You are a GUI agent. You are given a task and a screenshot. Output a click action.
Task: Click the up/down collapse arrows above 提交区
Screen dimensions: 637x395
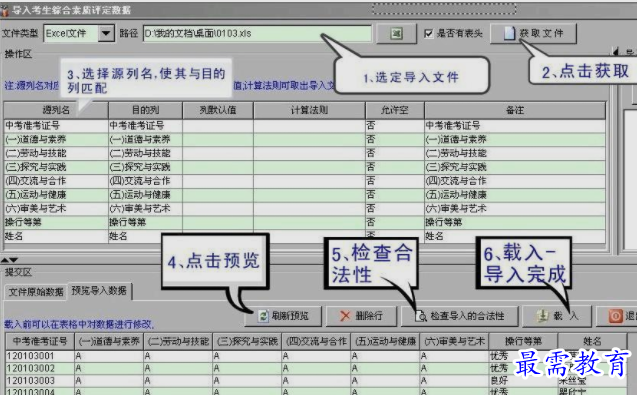point(9,260)
